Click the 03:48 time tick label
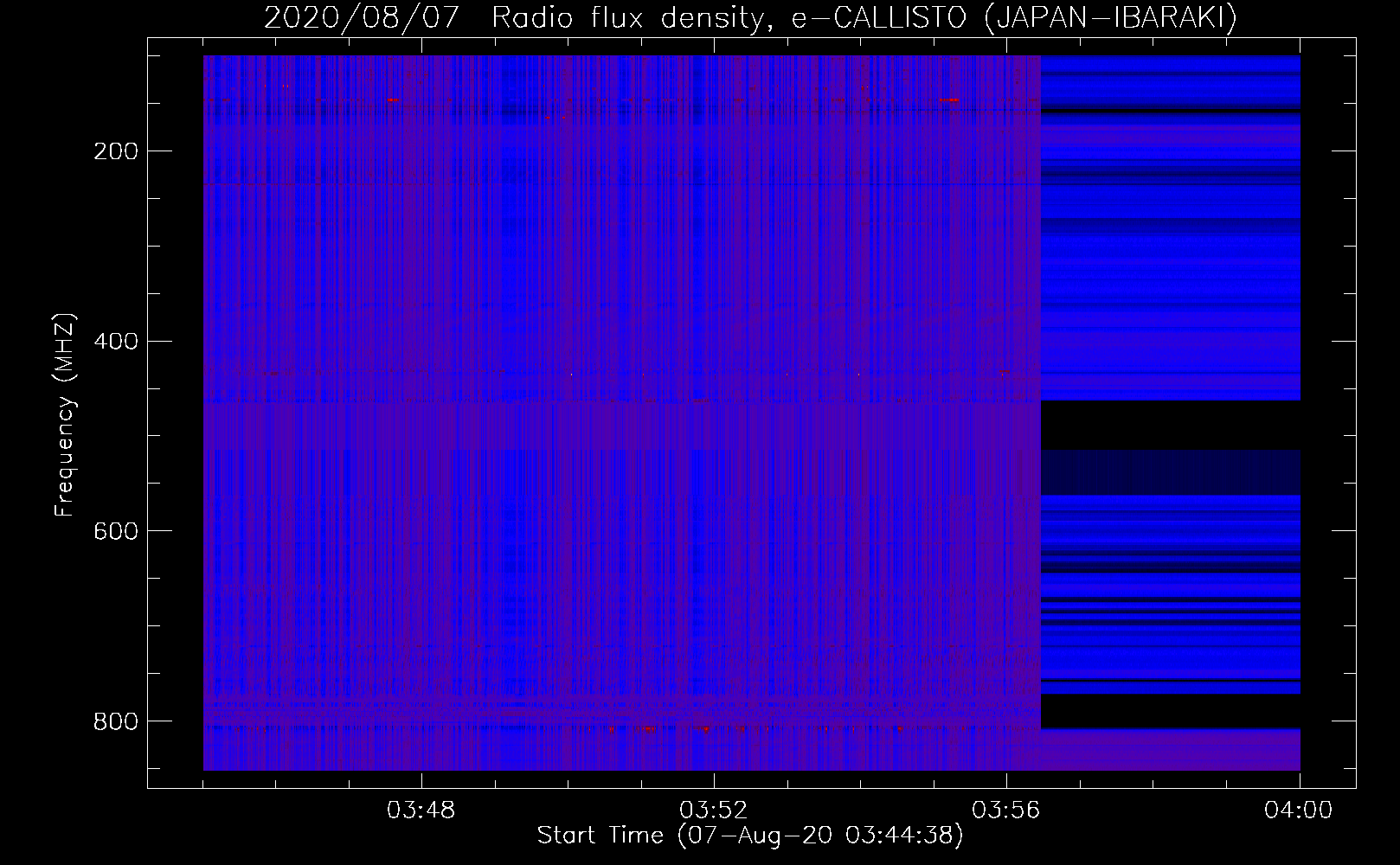The width and height of the screenshot is (1400, 865). coord(421,811)
